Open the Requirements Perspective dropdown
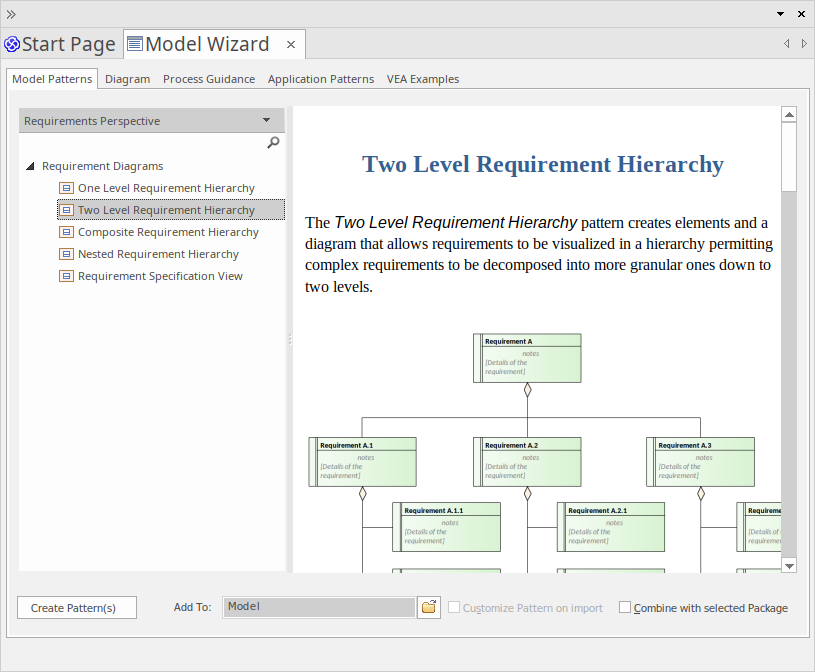The width and height of the screenshot is (815, 672). (x=266, y=120)
